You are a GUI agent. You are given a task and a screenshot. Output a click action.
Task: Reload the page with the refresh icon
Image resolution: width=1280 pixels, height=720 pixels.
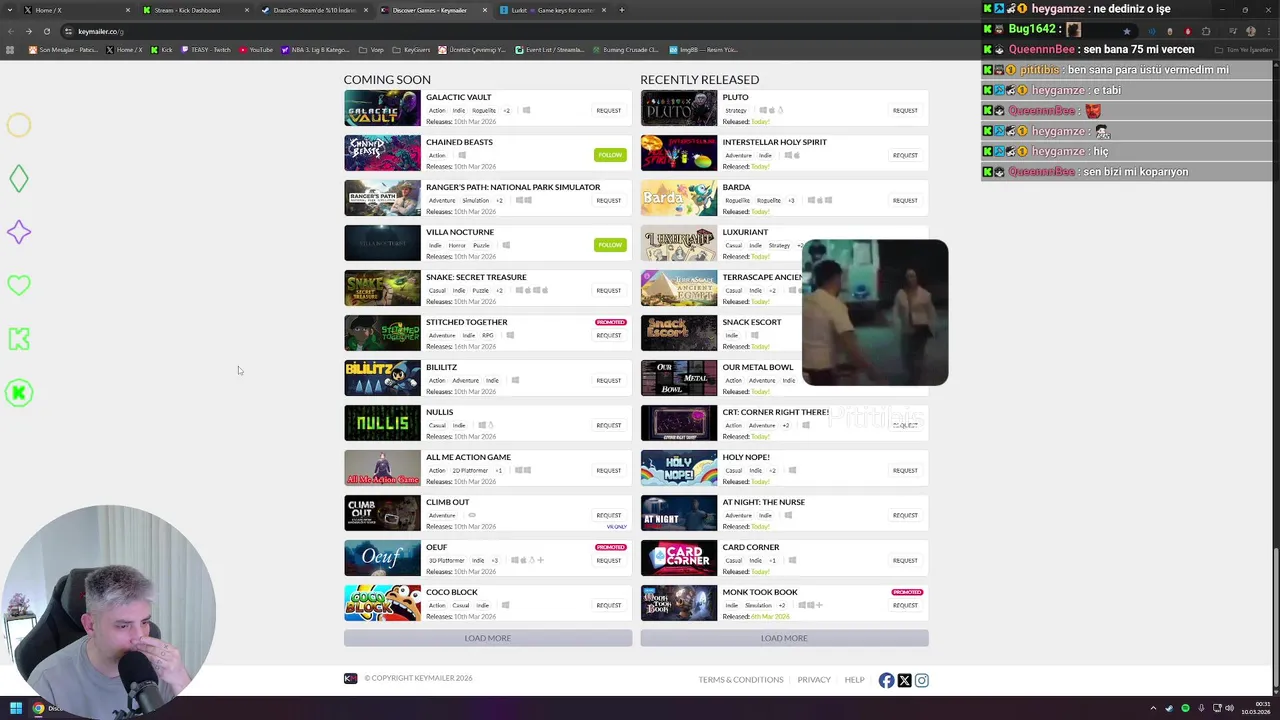click(x=46, y=31)
